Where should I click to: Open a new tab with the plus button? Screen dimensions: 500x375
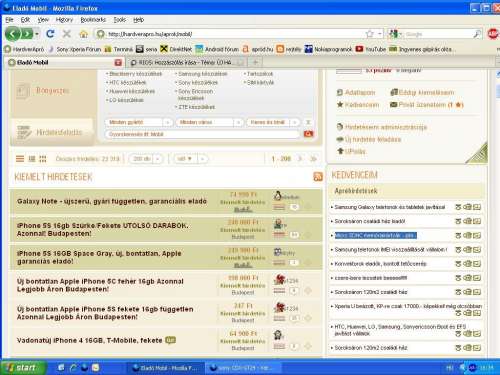255,62
